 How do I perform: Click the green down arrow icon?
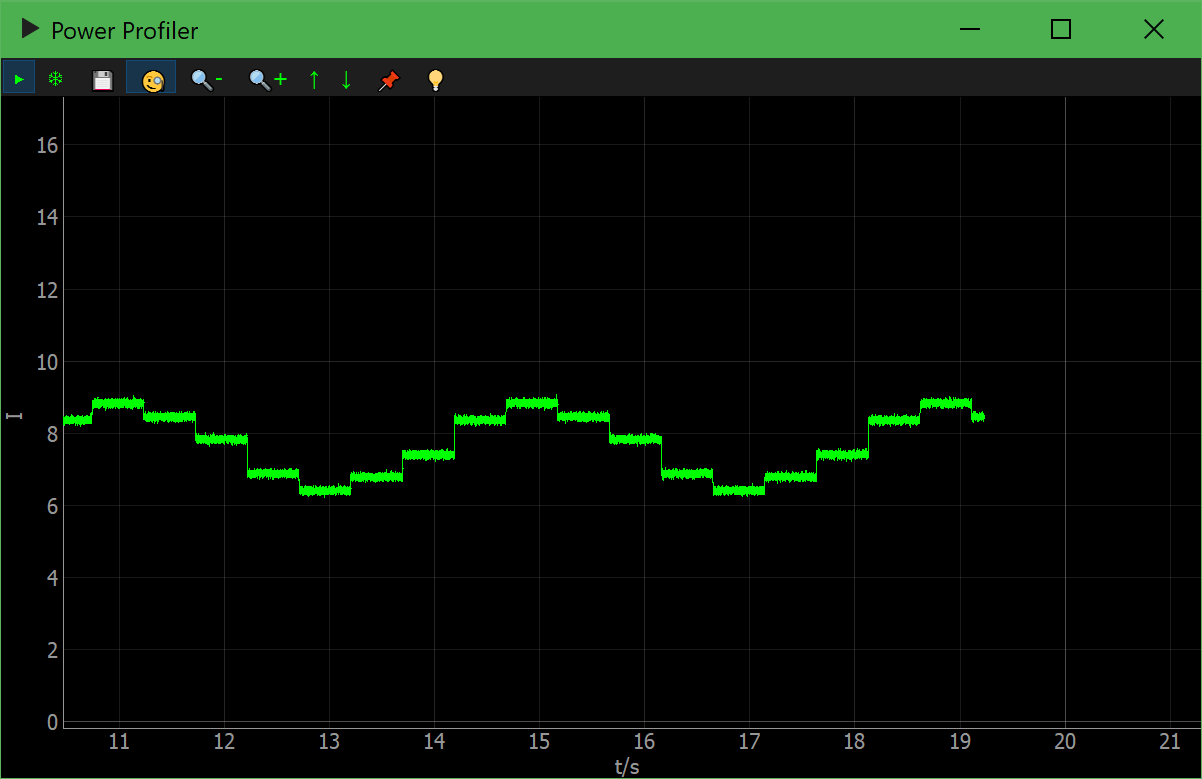(x=346, y=80)
